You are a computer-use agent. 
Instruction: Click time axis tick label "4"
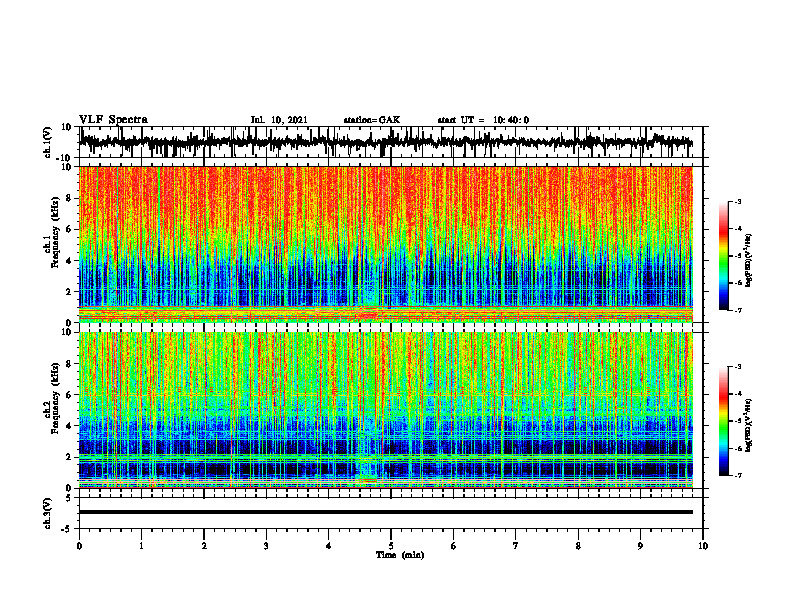(x=328, y=546)
